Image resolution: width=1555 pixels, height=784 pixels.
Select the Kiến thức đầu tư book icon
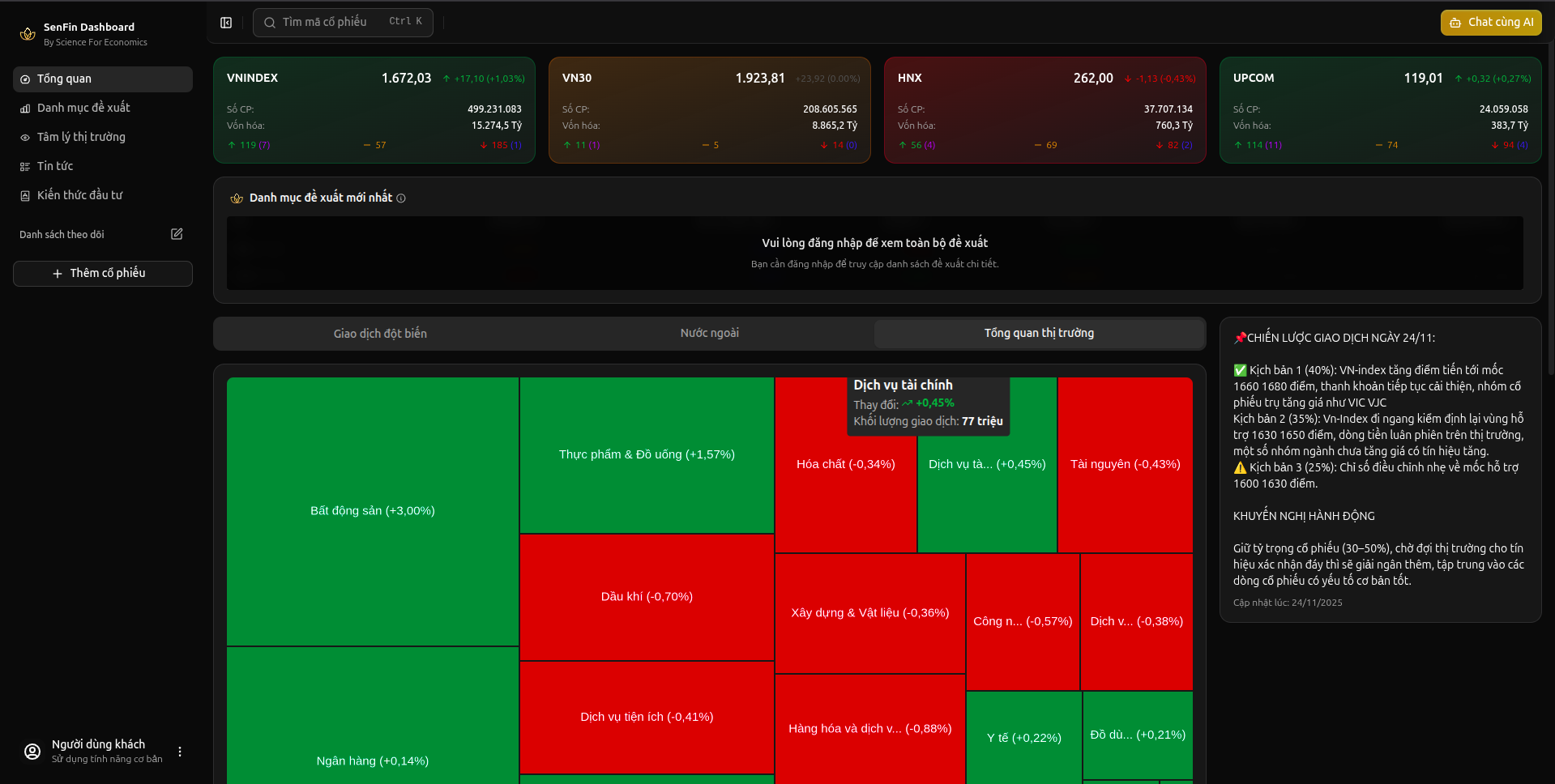tap(25, 195)
